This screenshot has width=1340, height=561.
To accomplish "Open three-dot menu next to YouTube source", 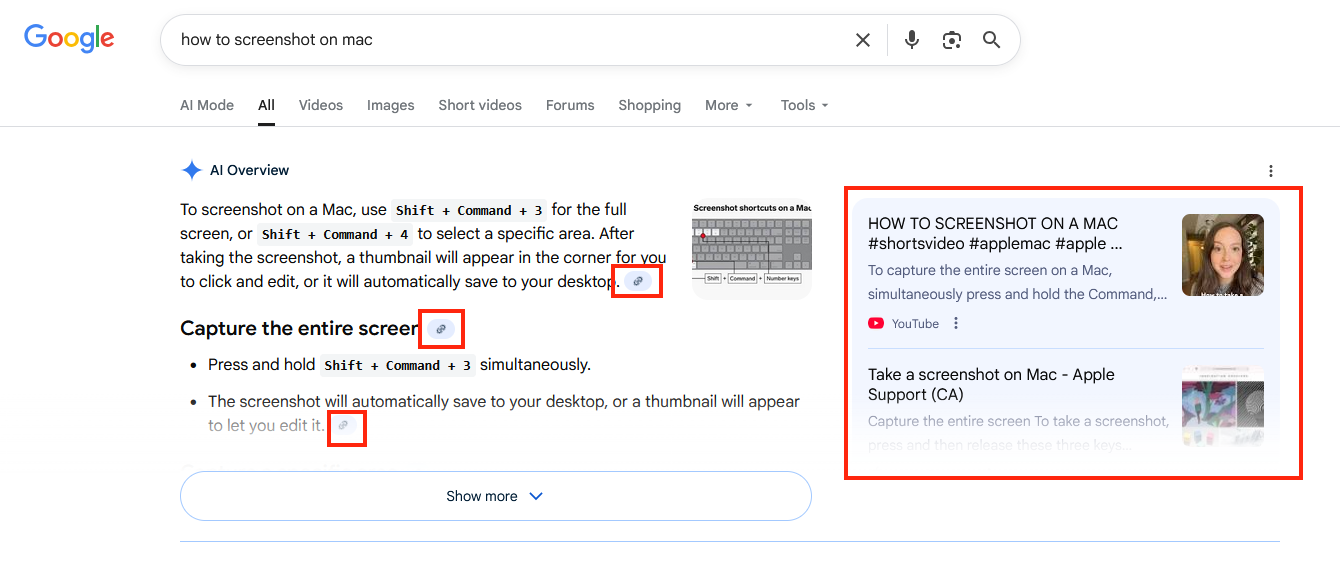I will (956, 323).
